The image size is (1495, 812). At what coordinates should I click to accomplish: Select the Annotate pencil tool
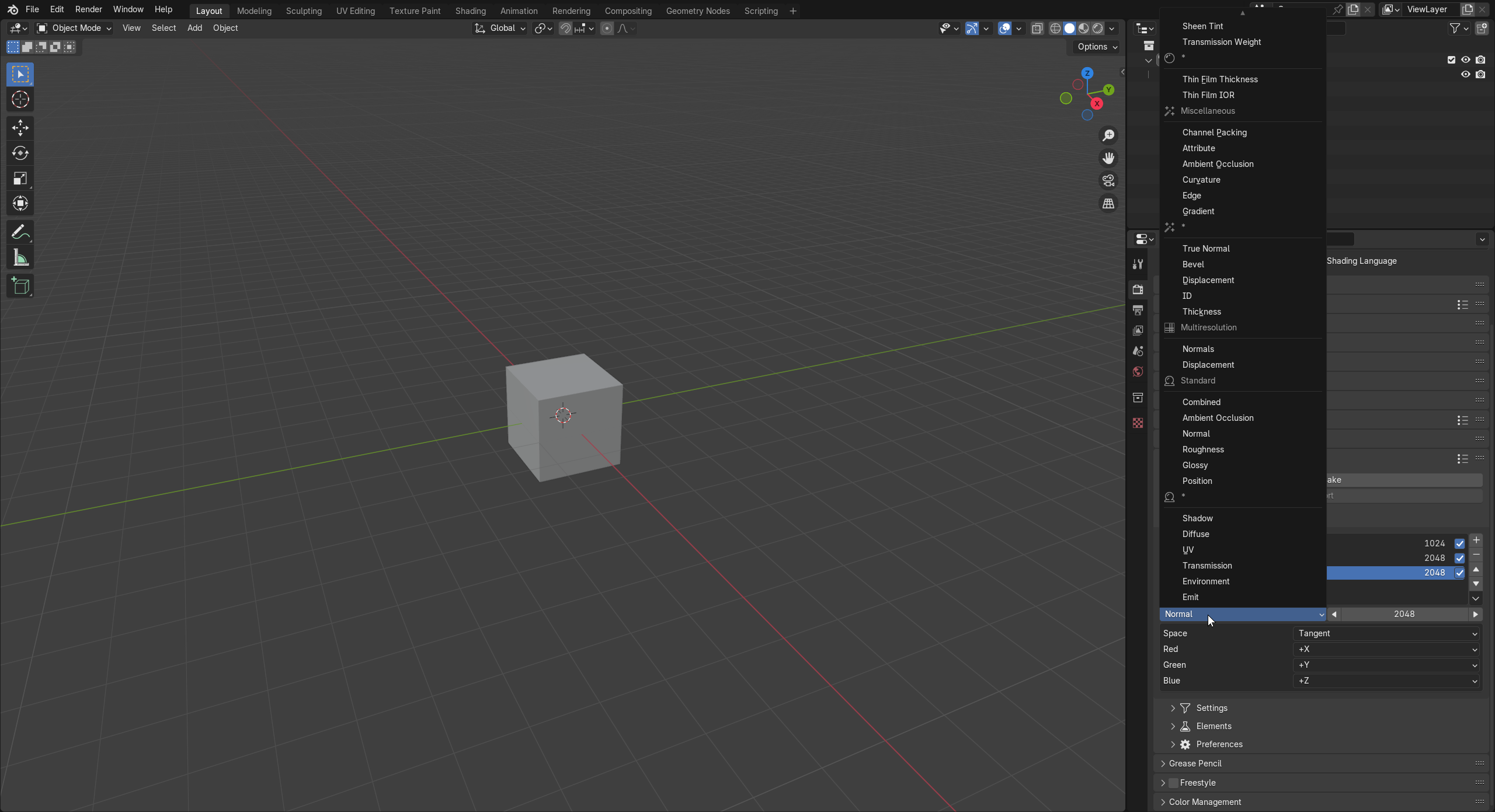click(20, 232)
